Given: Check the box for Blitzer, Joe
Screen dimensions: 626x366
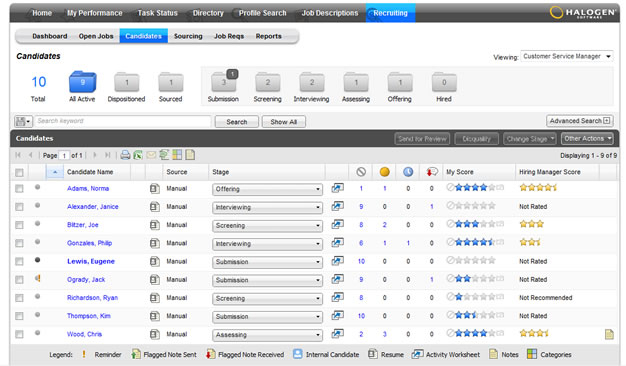Looking at the screenshot, I should click(19, 225).
